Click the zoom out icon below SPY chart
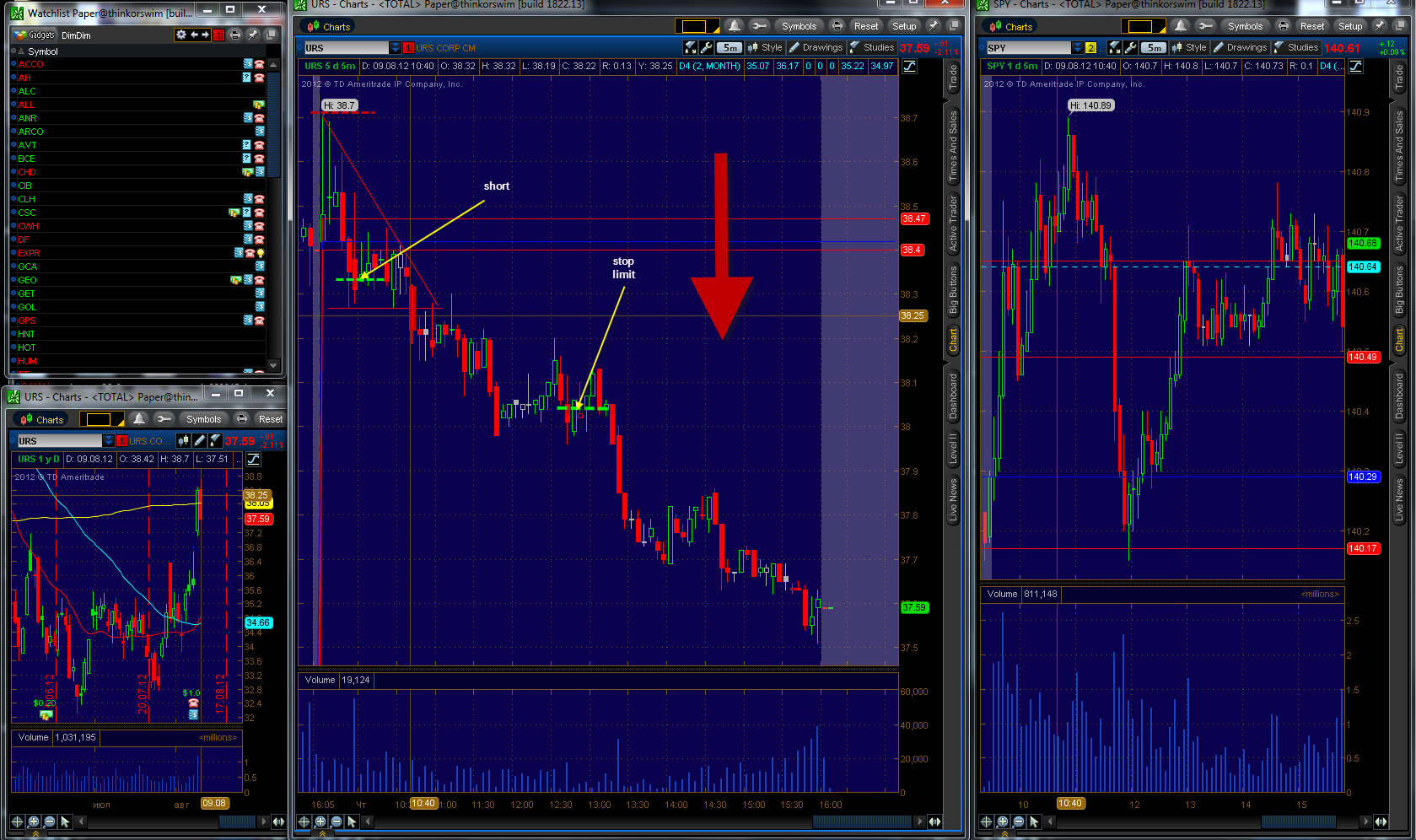 tap(1019, 821)
